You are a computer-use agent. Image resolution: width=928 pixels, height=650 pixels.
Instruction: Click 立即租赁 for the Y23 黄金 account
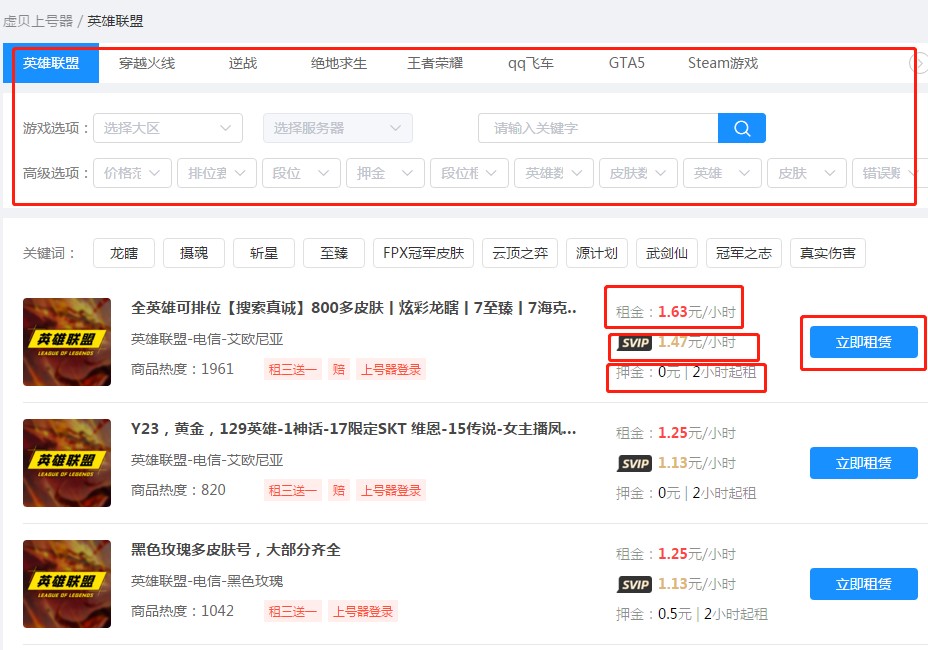(x=863, y=463)
